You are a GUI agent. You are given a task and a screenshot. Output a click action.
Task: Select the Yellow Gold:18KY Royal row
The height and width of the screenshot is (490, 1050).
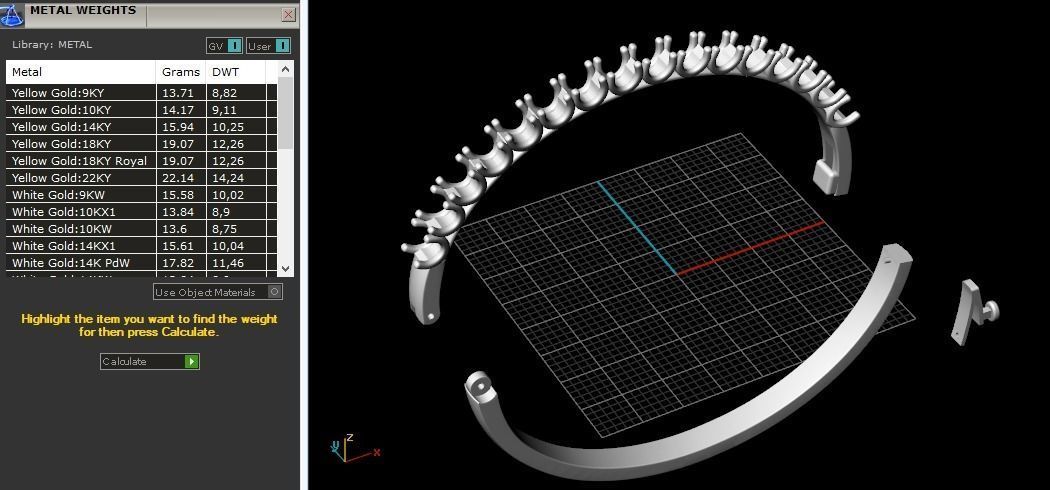[141, 161]
